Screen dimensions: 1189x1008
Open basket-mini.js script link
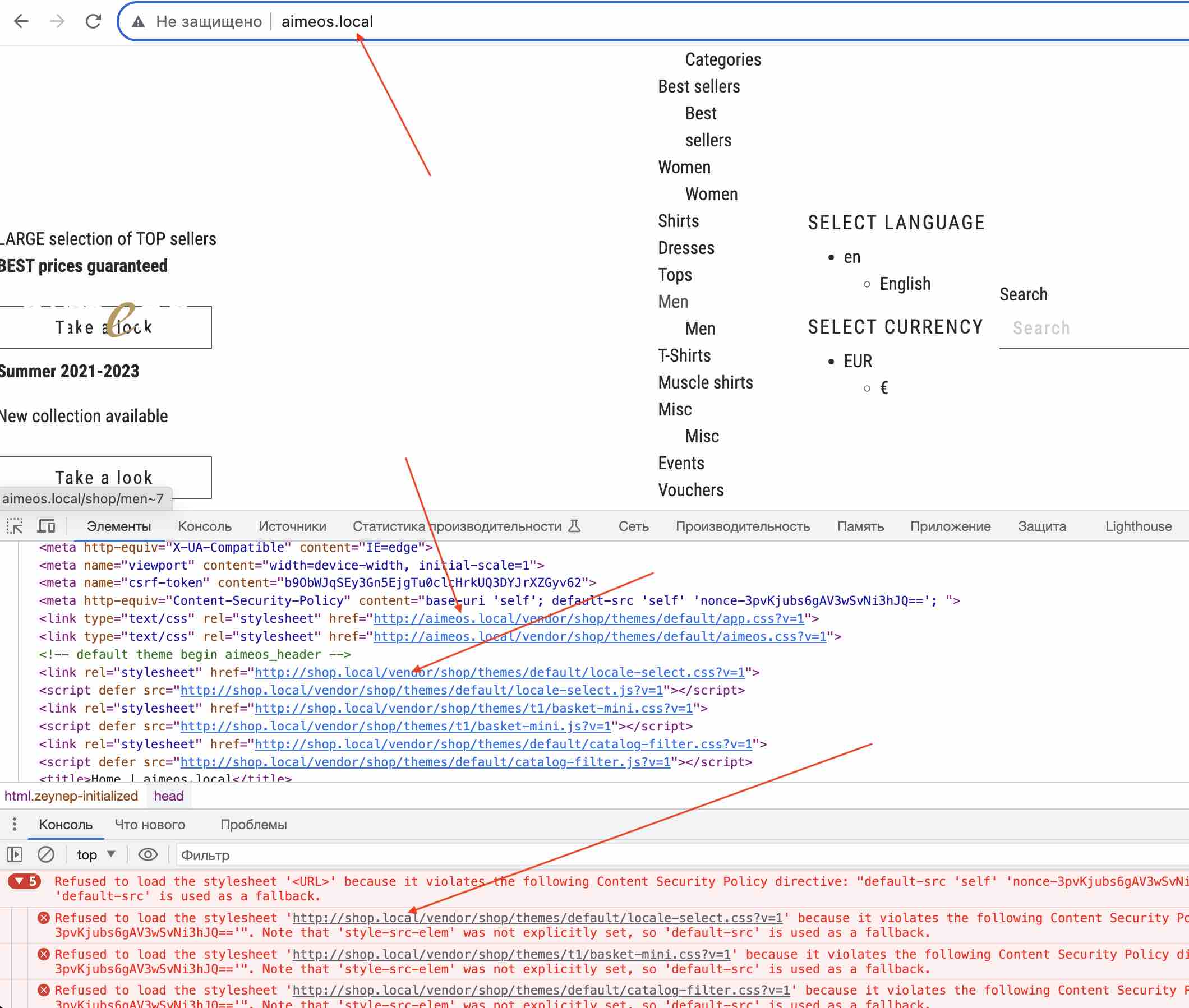pyautogui.click(x=395, y=725)
